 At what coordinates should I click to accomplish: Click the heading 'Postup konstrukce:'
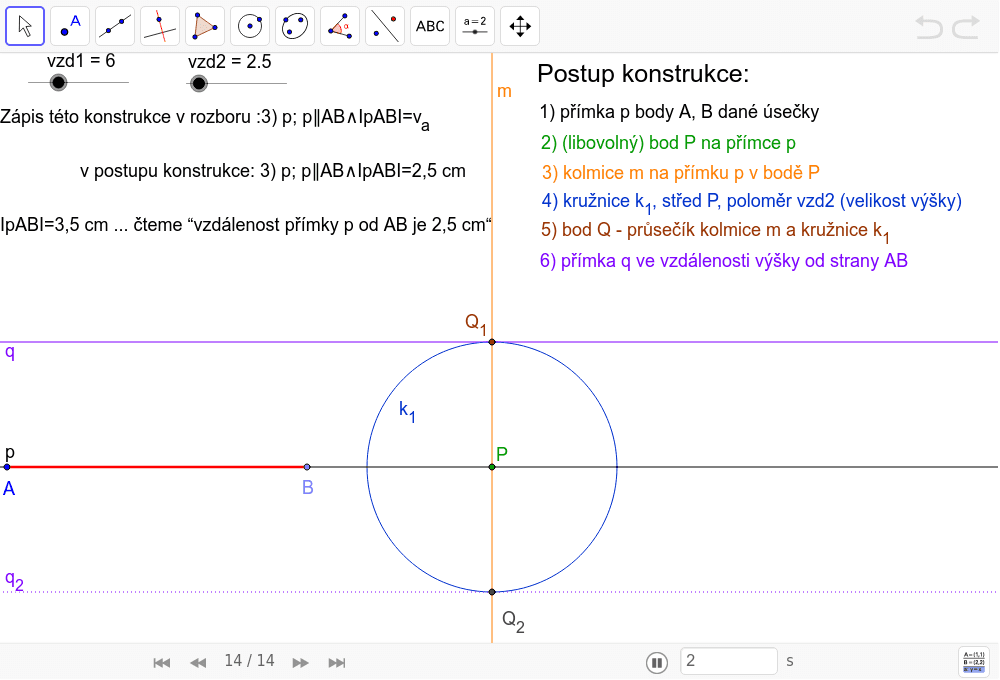pyautogui.click(x=643, y=74)
